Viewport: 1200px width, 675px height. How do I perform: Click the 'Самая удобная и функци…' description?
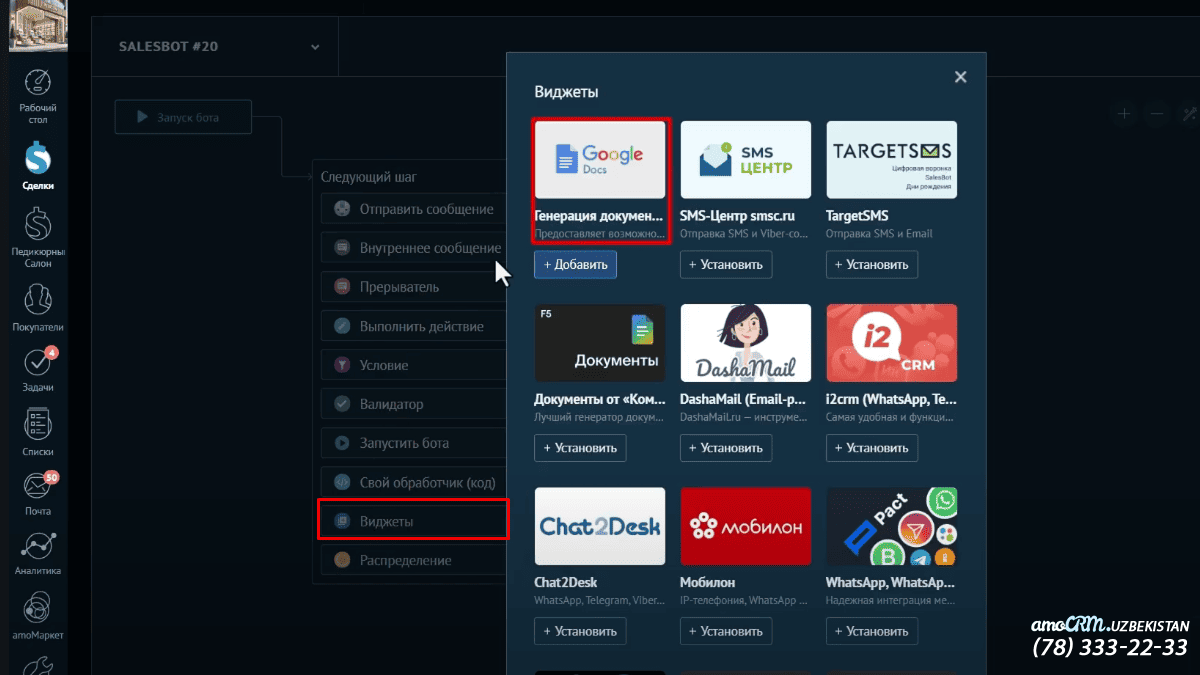pos(891,418)
